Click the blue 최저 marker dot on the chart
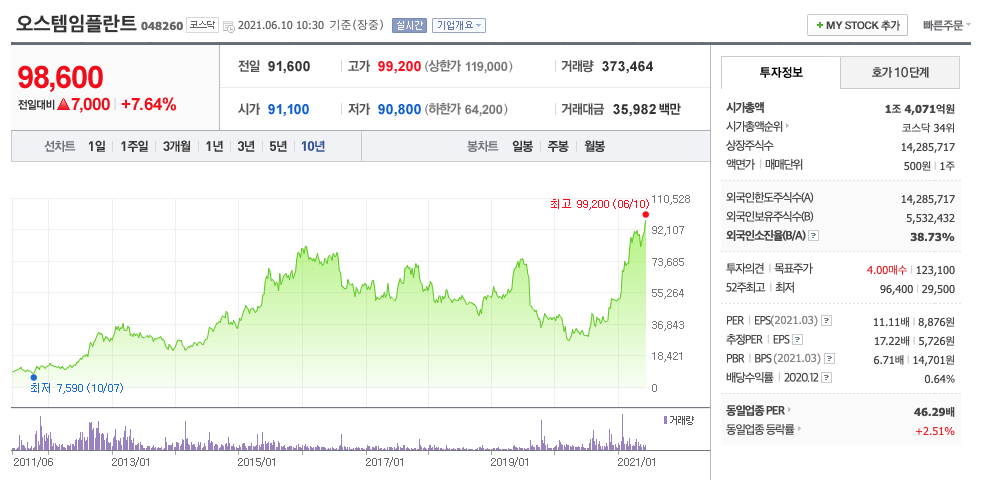Viewport: 984px width, 480px height. coord(33,377)
